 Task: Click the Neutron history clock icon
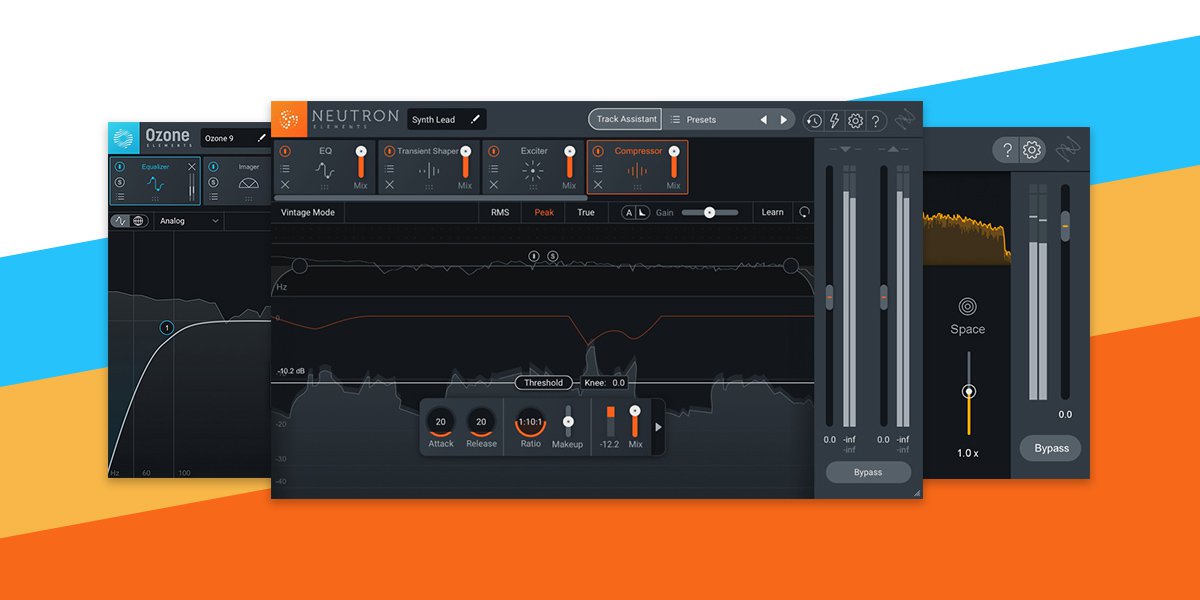(813, 119)
